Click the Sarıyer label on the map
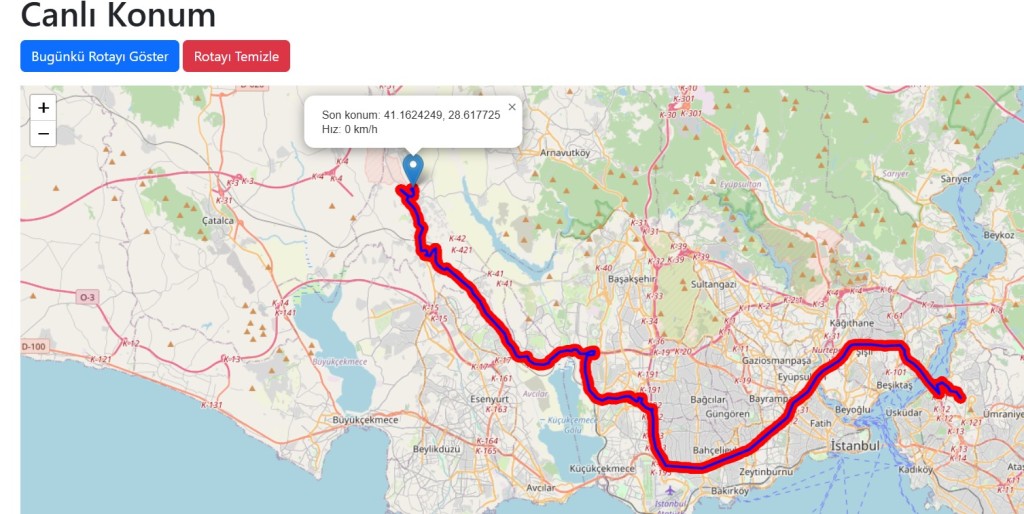 (x=956, y=179)
